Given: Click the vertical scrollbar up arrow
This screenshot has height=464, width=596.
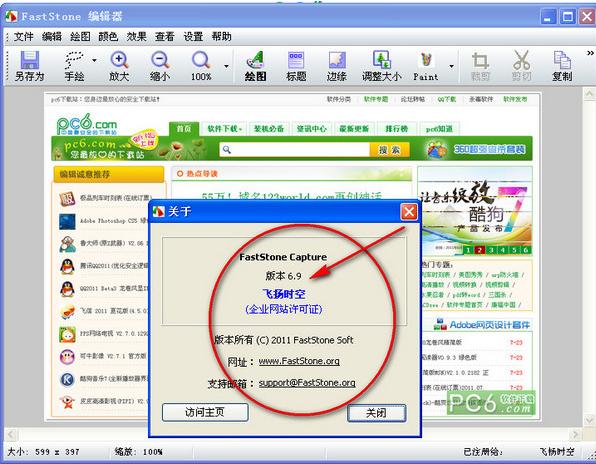Looking at the screenshot, I should [x=590, y=93].
